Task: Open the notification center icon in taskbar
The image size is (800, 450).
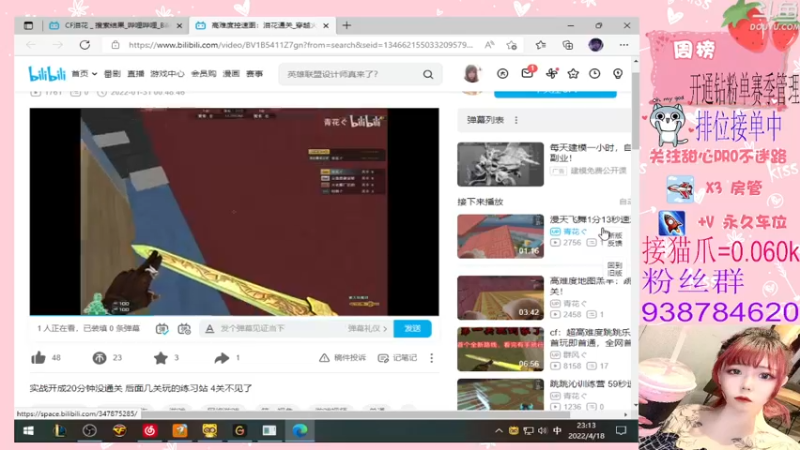Action: click(x=621, y=431)
